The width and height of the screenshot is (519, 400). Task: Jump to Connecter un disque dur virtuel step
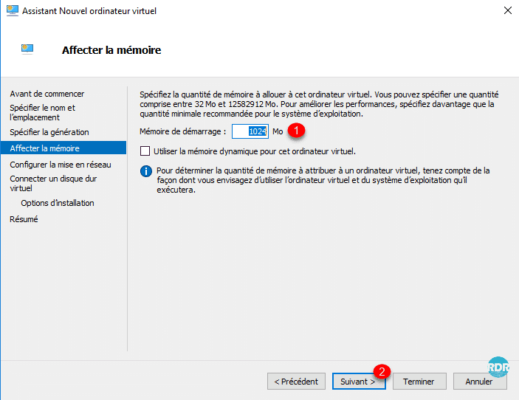53,183
